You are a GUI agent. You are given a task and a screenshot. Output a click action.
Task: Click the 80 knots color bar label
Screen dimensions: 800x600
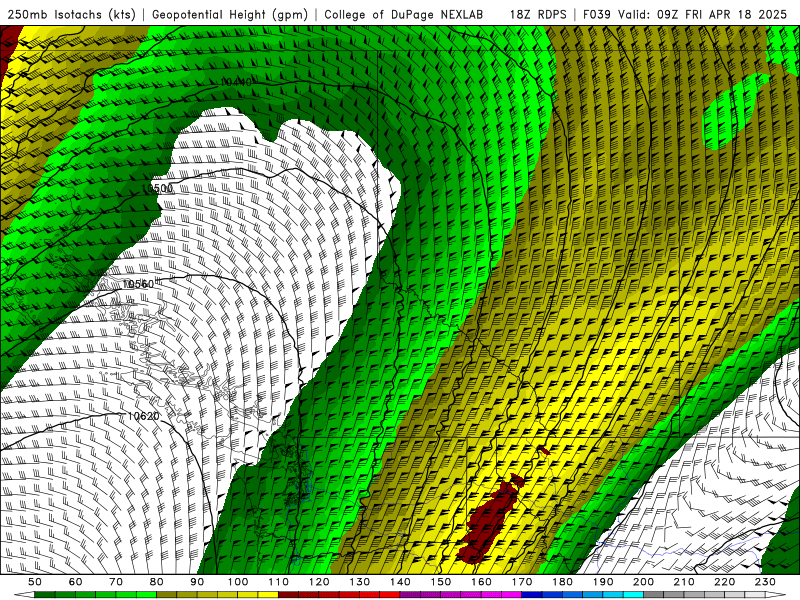157,582
